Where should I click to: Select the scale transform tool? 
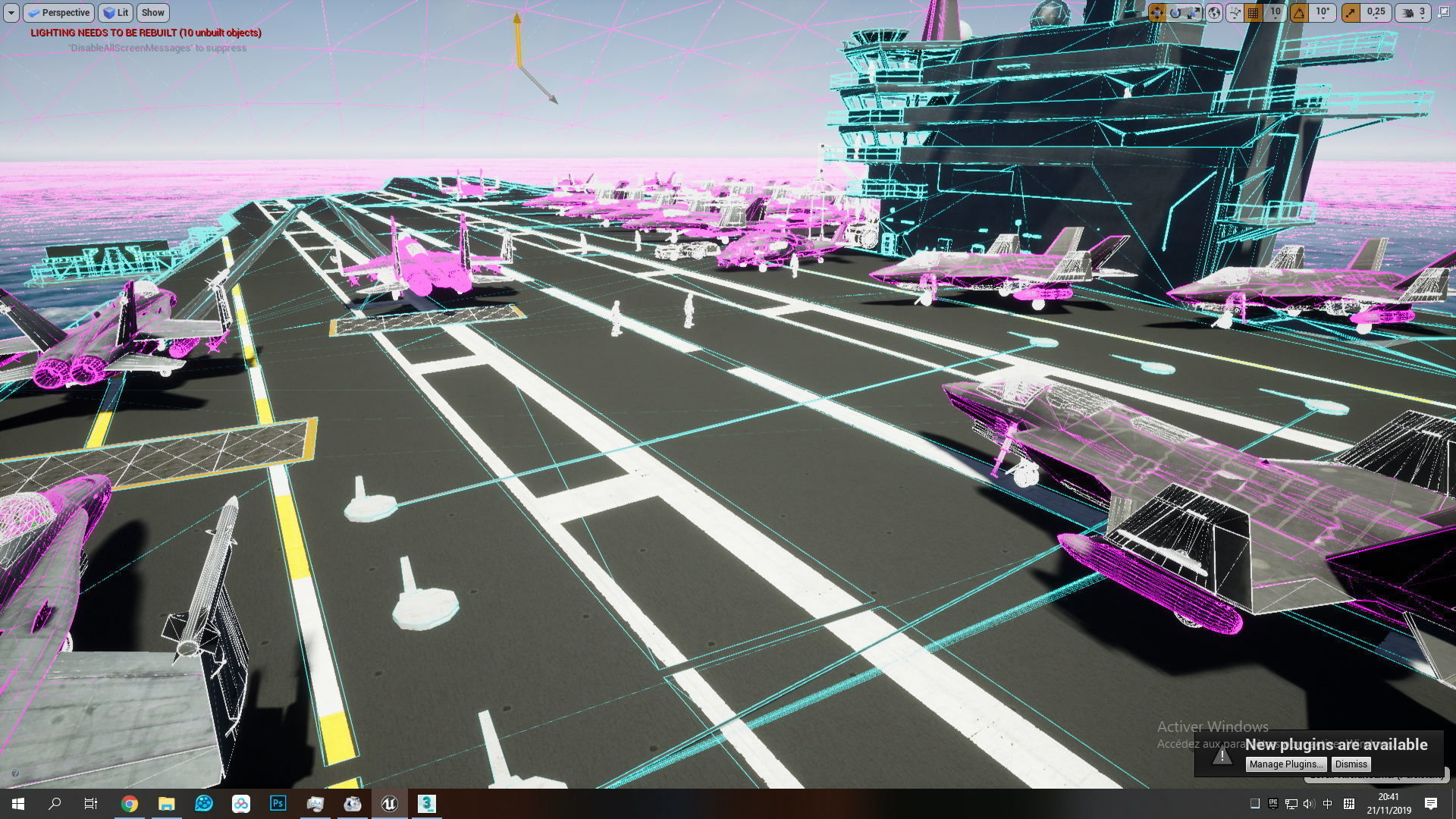[1194, 13]
